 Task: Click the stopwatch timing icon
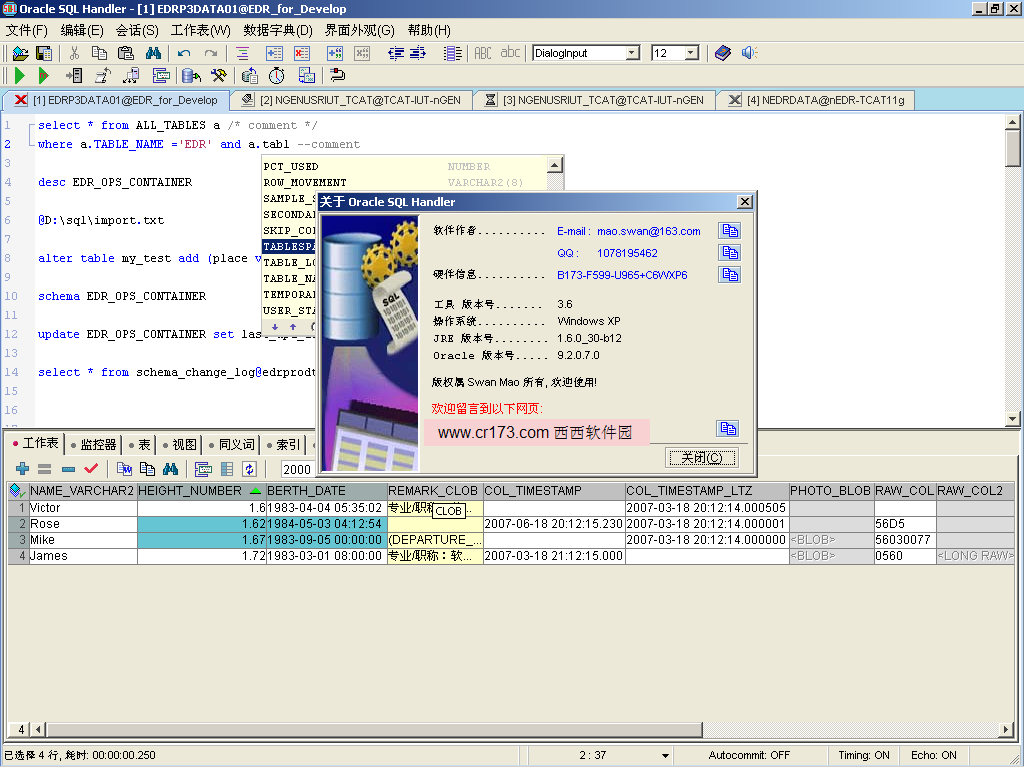pyautogui.click(x=276, y=75)
